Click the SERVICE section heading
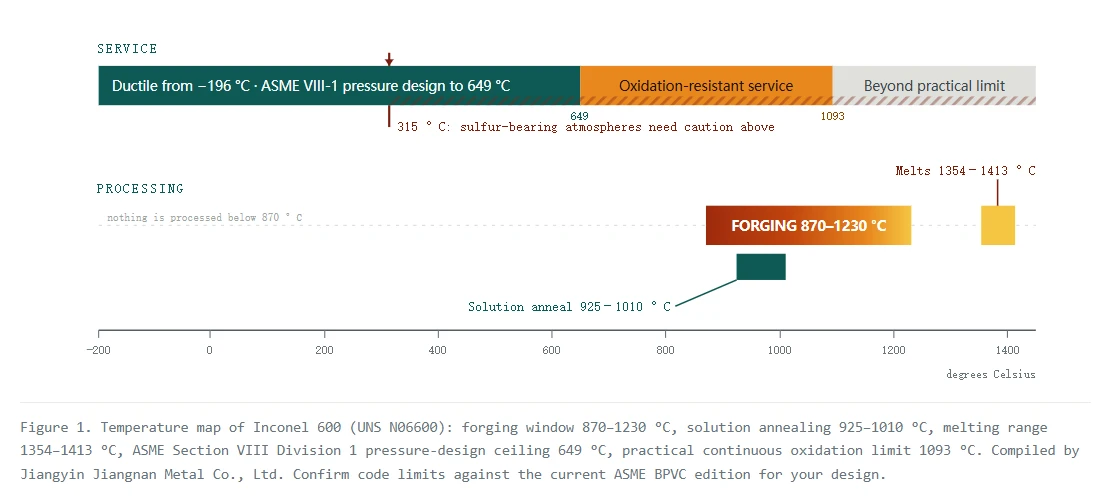Viewport: 1110px width, 501px height. click(x=127, y=49)
